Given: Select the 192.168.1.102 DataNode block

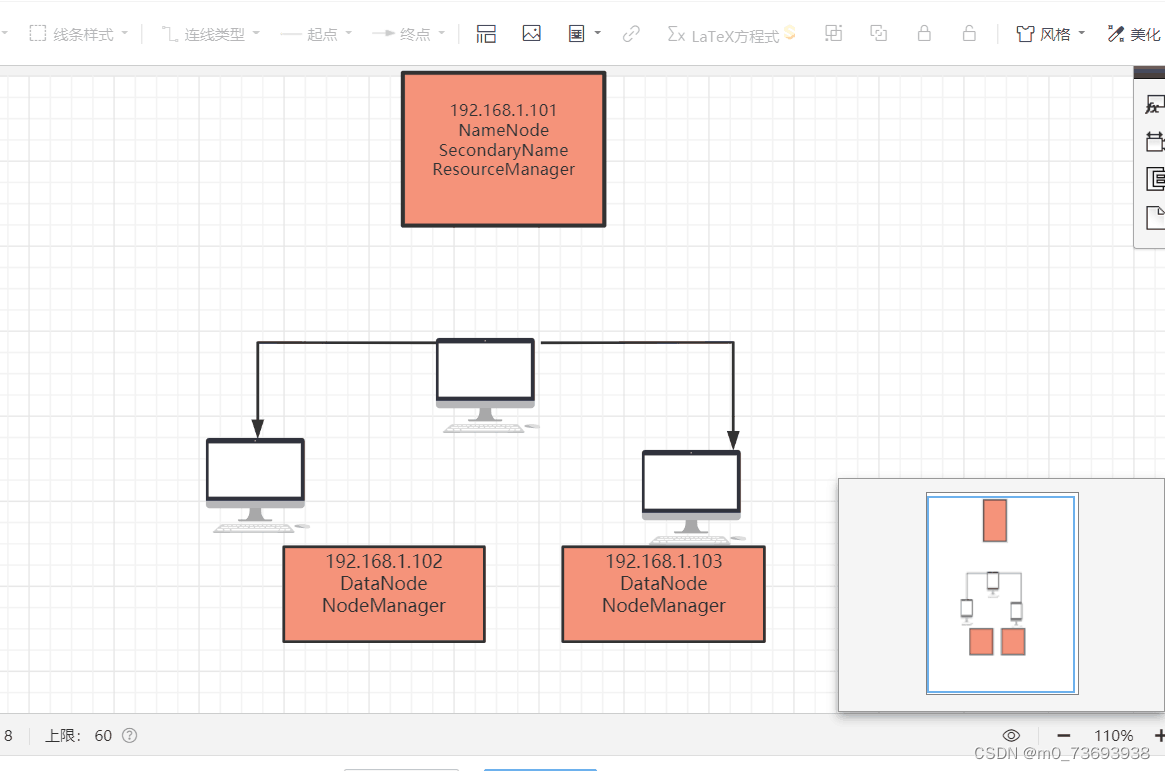Looking at the screenshot, I should click(x=384, y=594).
